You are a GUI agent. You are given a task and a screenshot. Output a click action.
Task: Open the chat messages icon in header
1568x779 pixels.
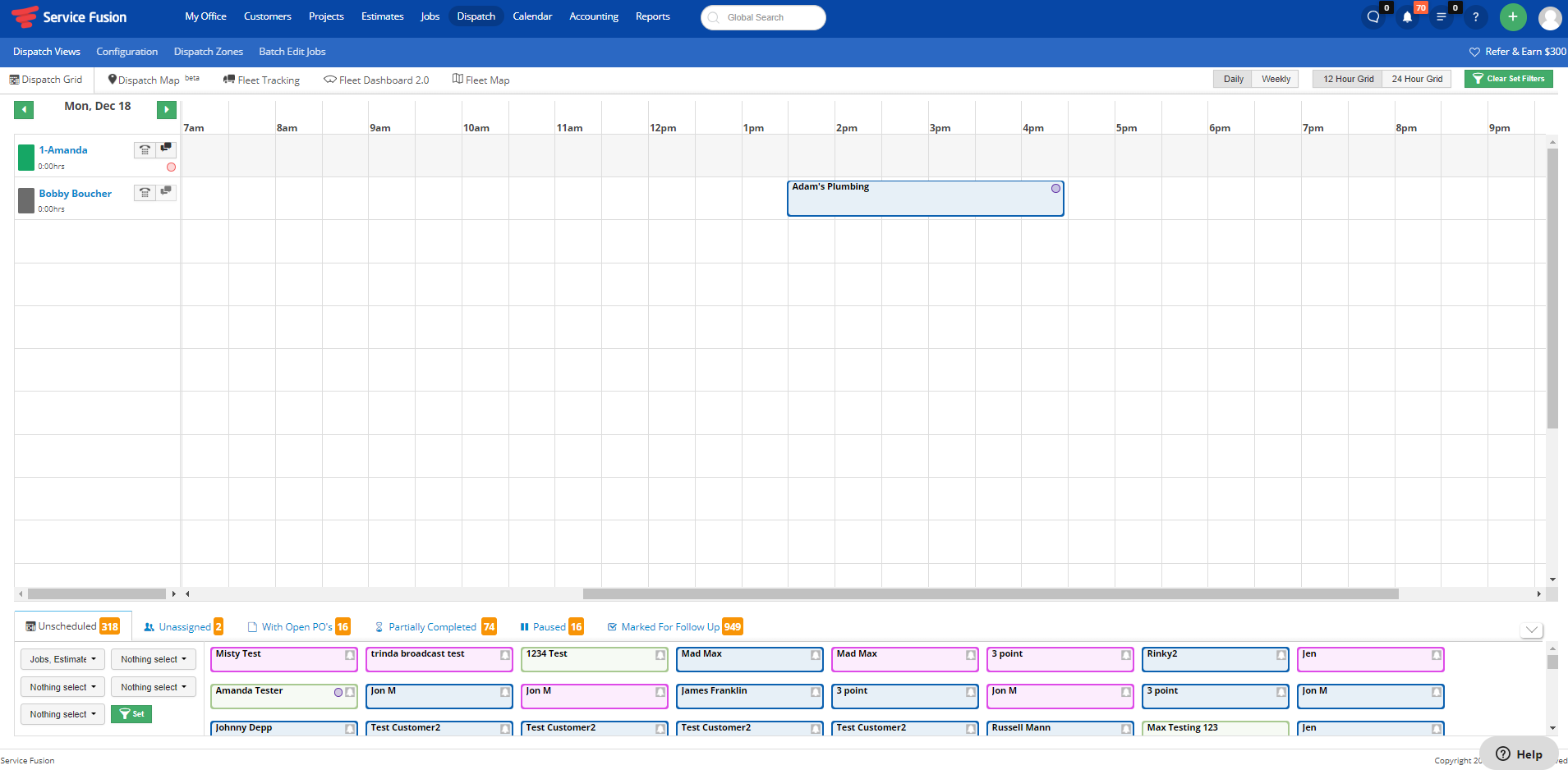[x=1373, y=17]
